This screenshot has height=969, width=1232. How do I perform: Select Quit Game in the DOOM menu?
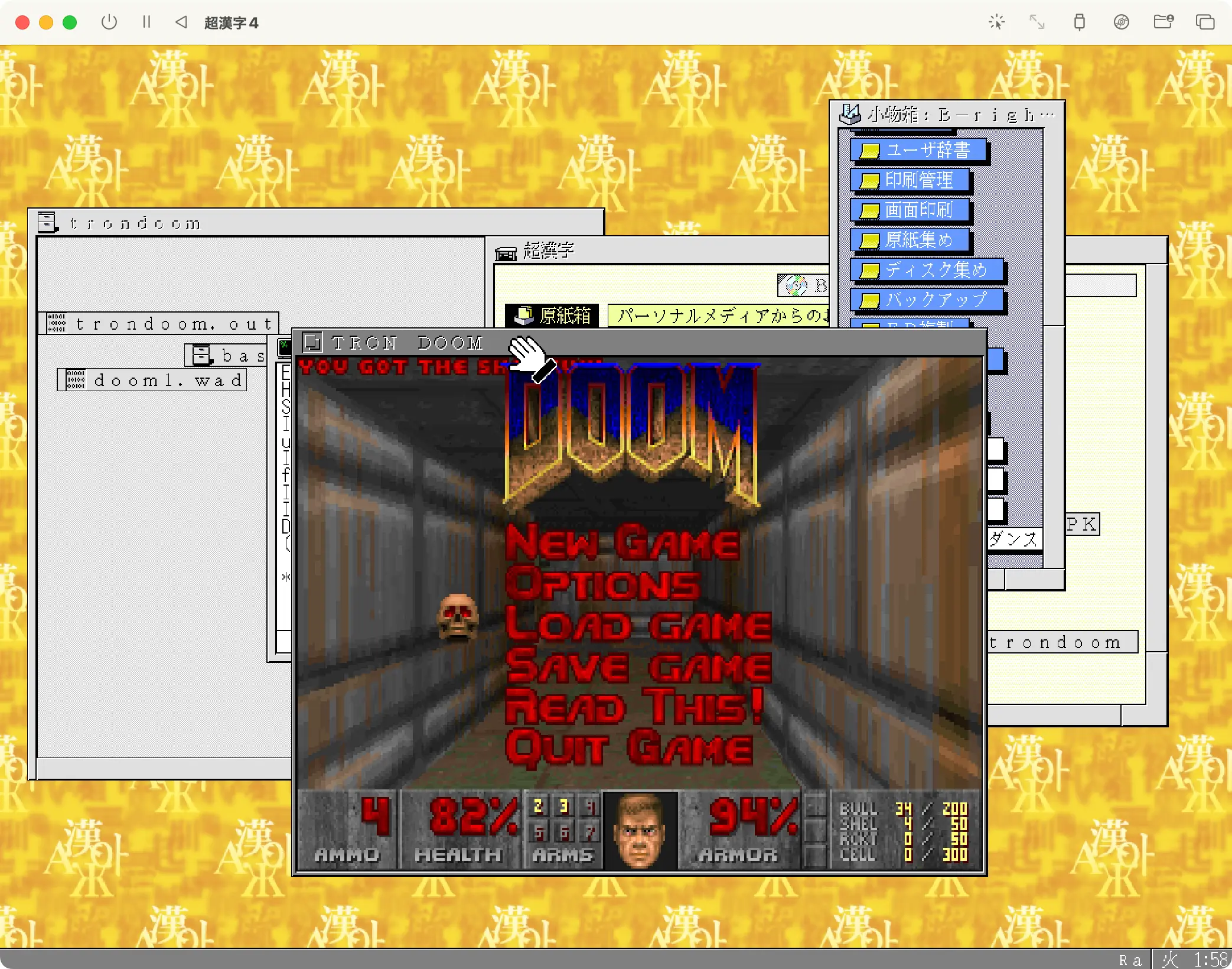630,748
